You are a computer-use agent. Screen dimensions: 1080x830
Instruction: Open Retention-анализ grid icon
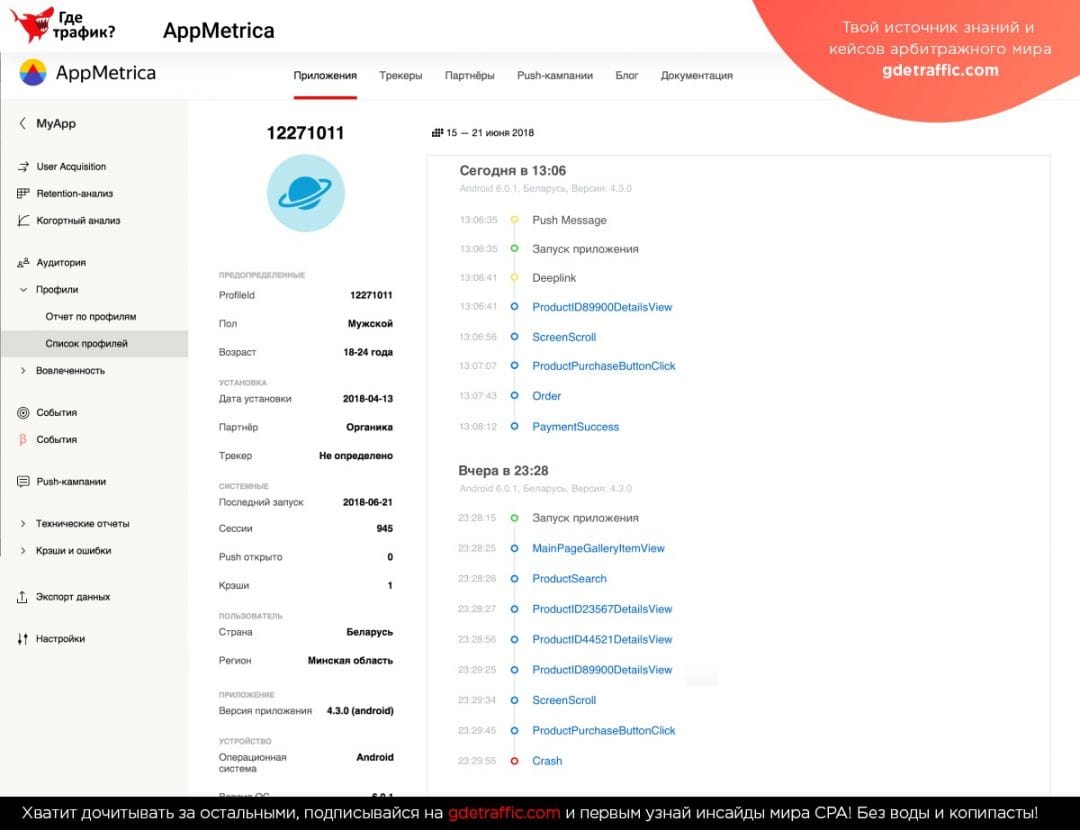(x=23, y=194)
